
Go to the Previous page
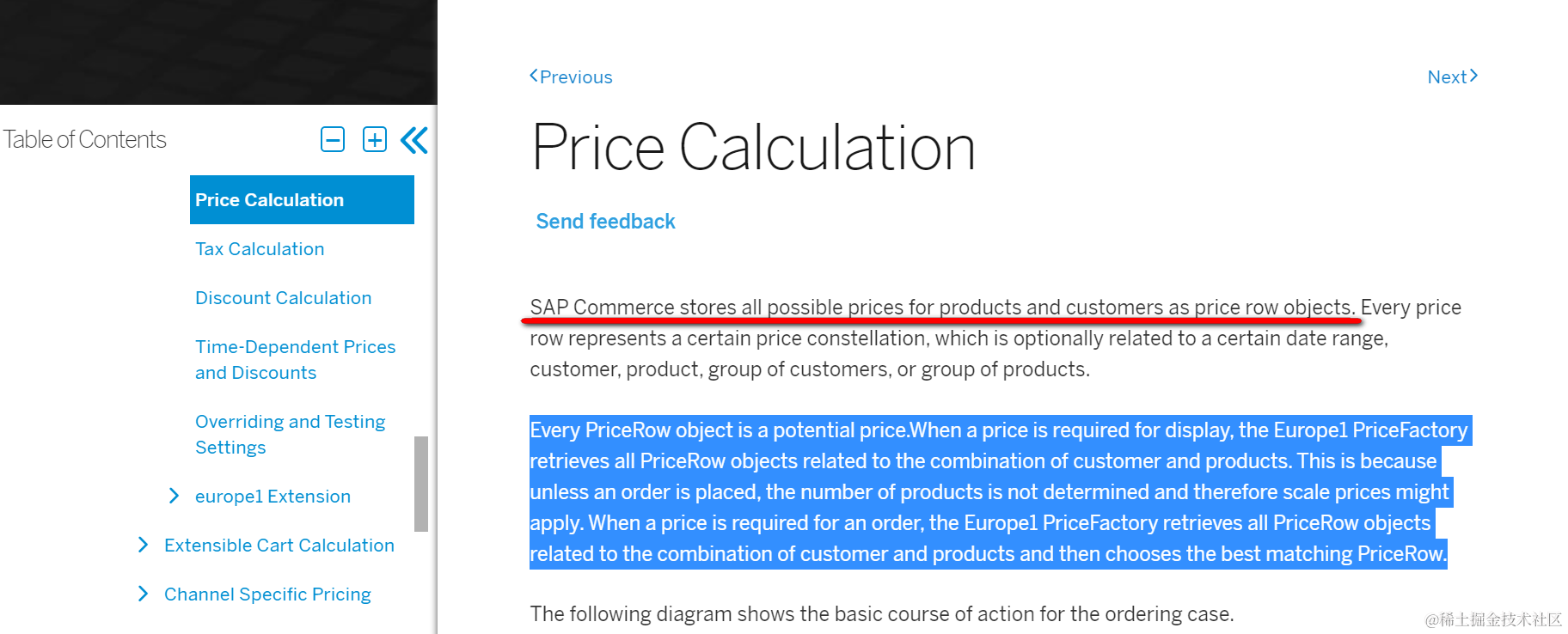(x=572, y=77)
